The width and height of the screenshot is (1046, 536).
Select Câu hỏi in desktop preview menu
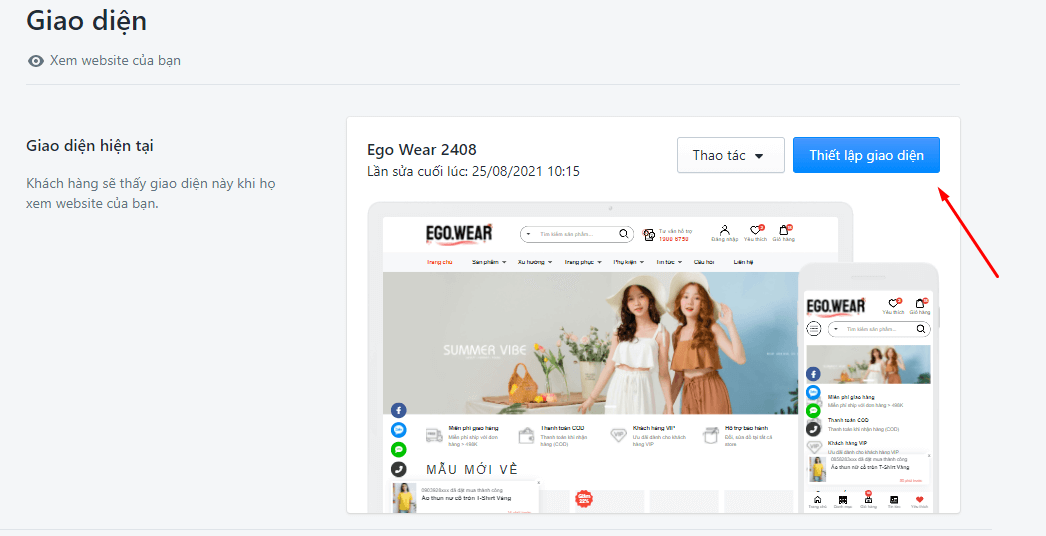[x=704, y=262]
